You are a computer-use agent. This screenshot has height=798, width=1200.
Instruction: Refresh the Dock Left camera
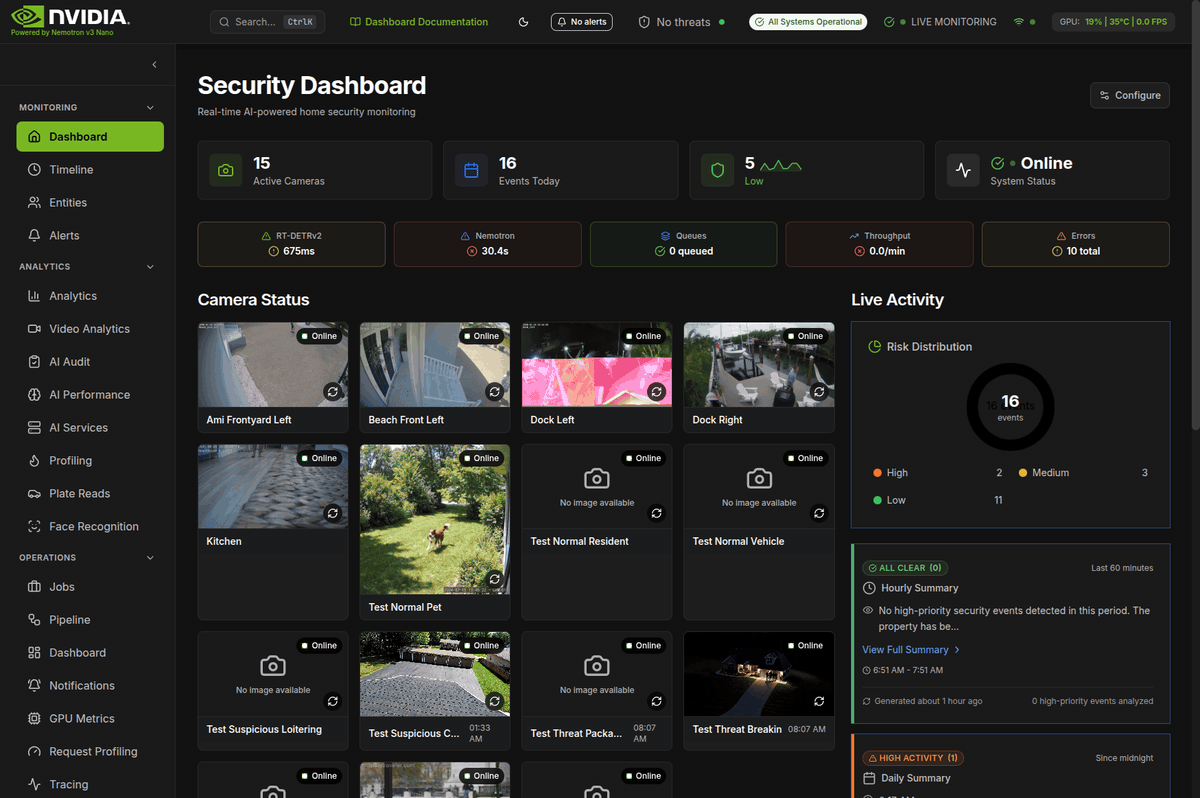657,392
